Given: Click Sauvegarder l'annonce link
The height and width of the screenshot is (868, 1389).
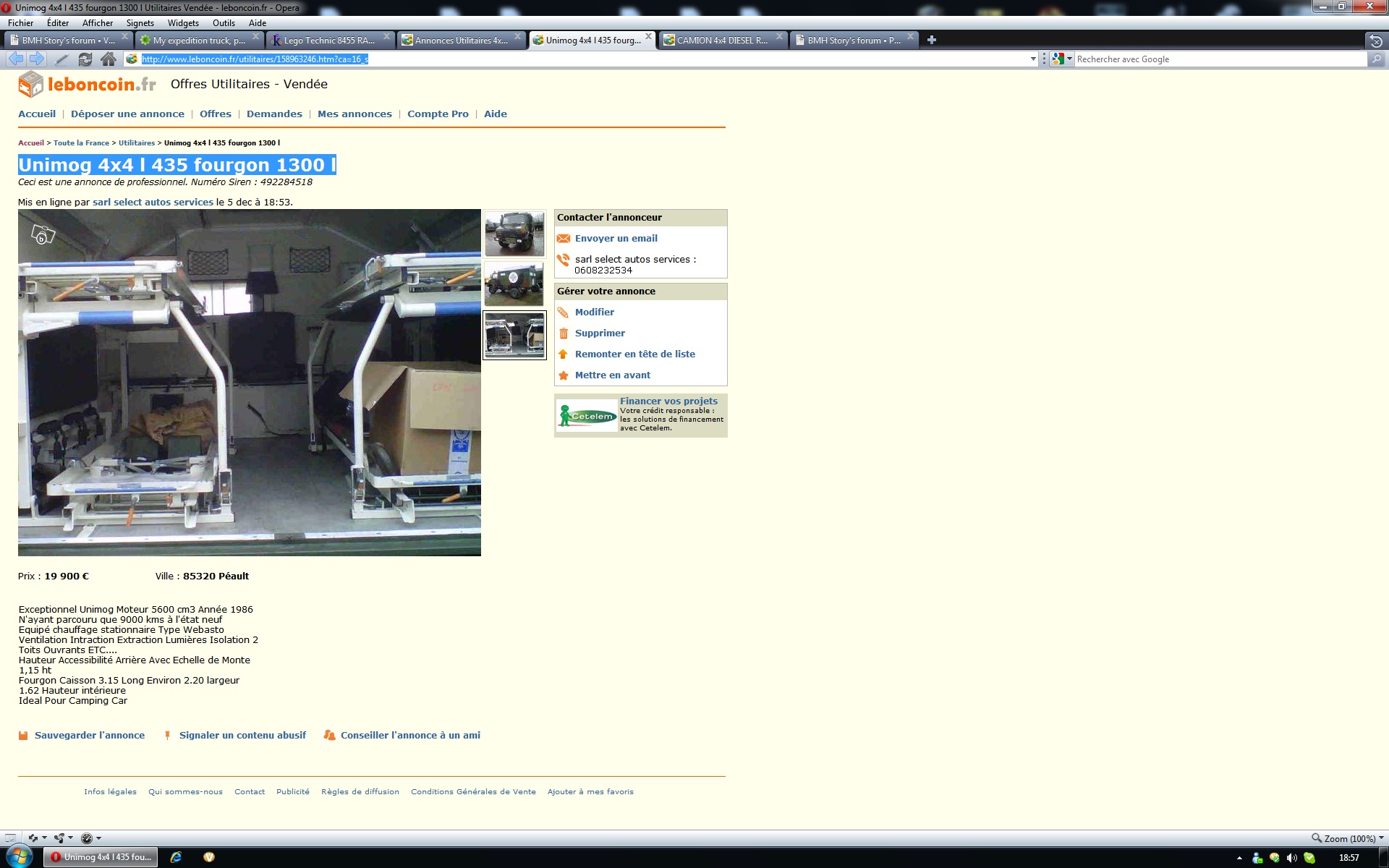Looking at the screenshot, I should 89,736.
